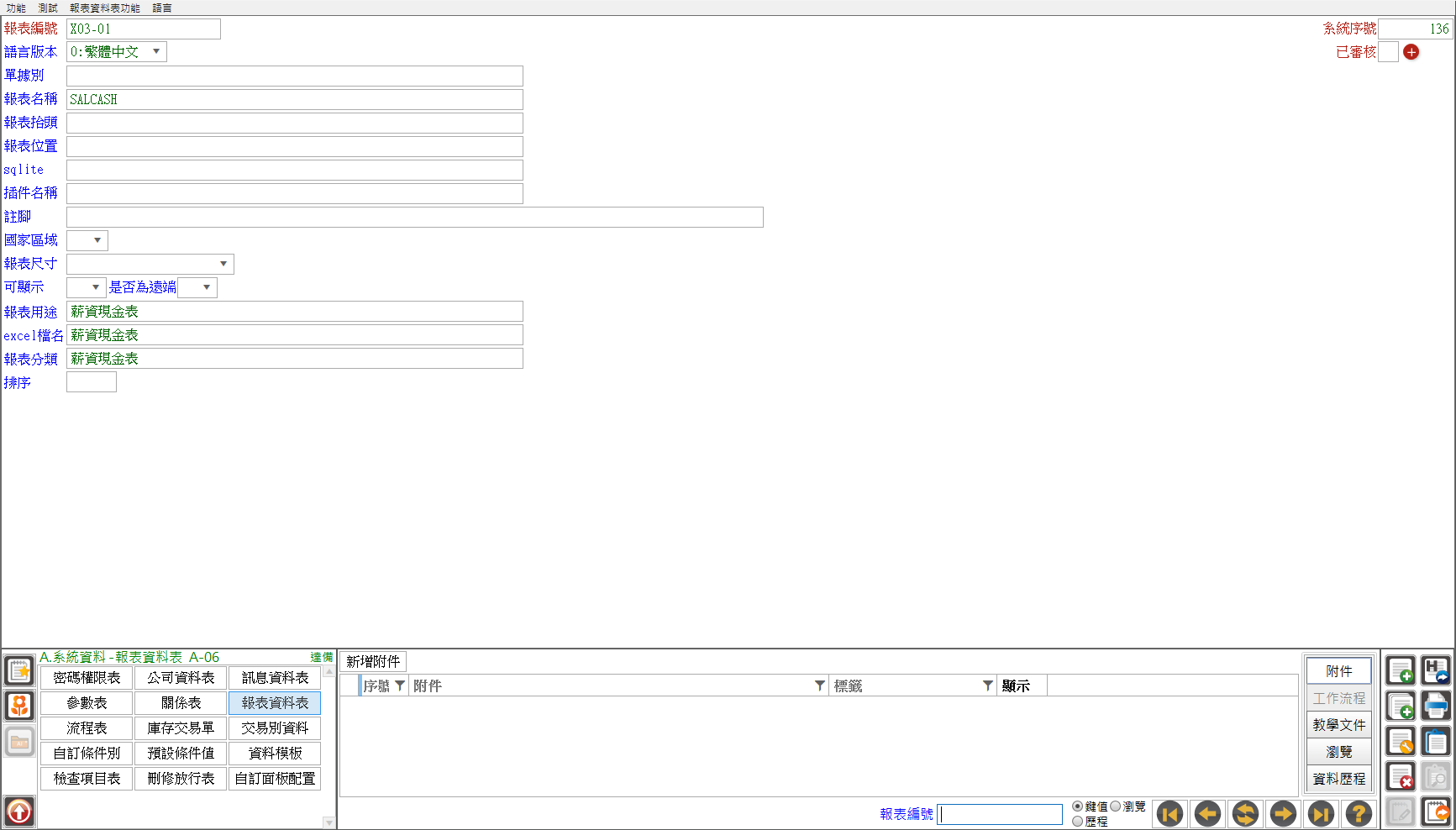Click the edit document icon with orange wrench
Image resolution: width=1456 pixels, height=830 pixels.
pyautogui.click(x=1401, y=742)
